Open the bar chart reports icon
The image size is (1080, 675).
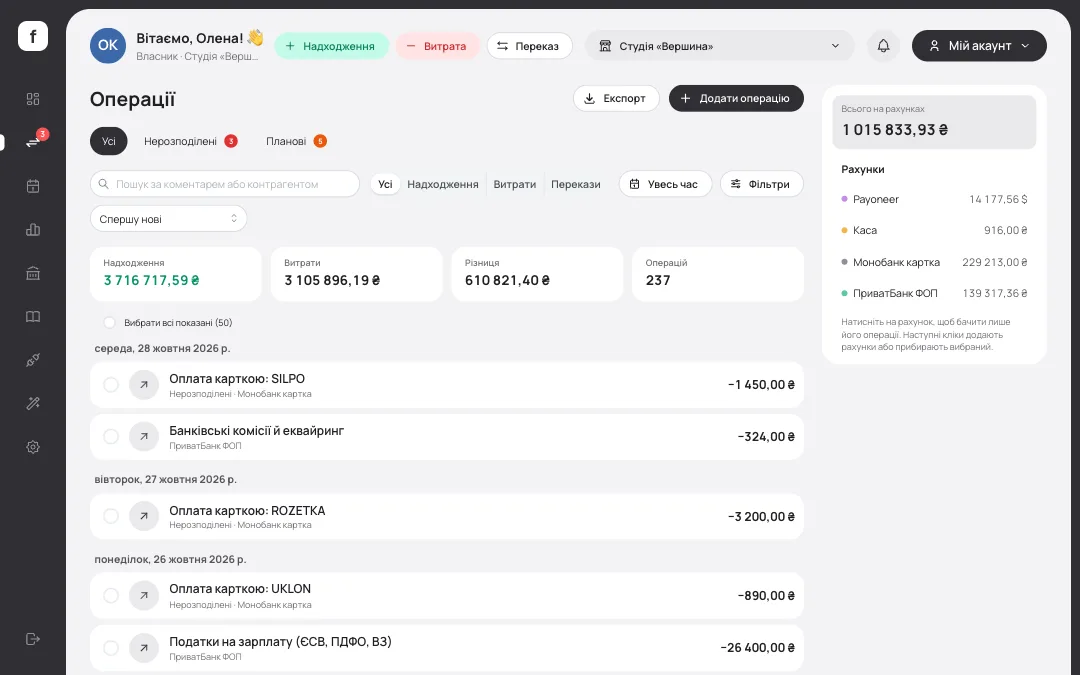tap(32, 229)
